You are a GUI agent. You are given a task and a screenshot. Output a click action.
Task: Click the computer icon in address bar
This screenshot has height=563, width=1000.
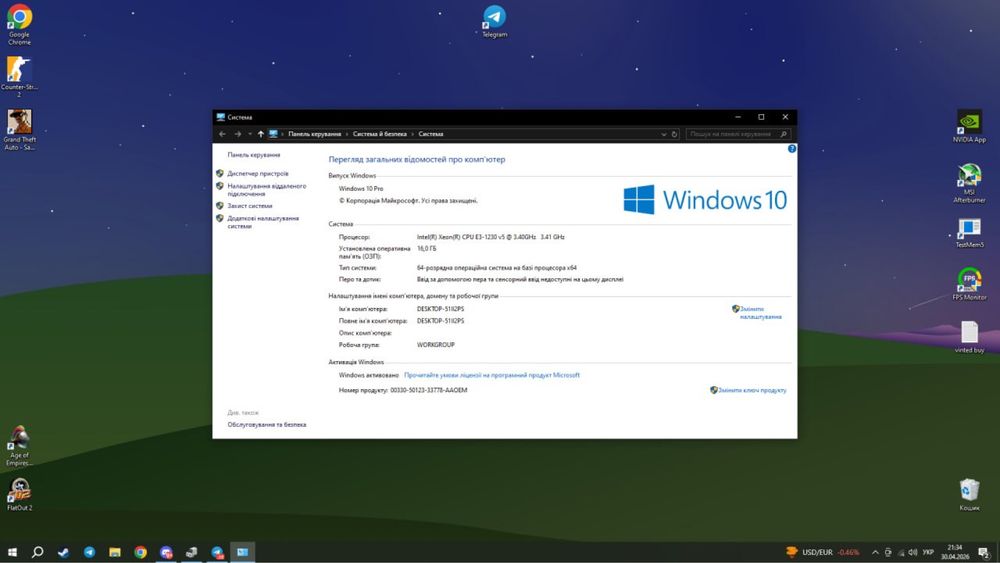(x=273, y=134)
